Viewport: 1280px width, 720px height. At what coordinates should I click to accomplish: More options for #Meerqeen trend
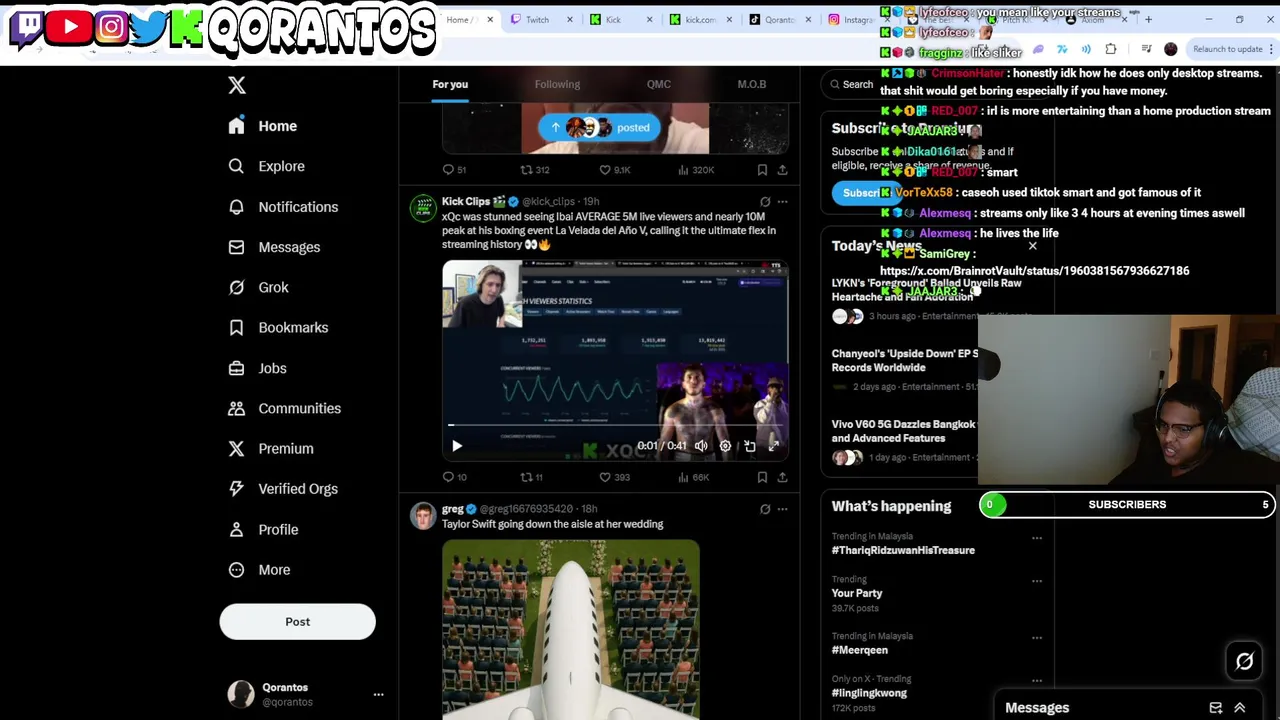click(1037, 638)
